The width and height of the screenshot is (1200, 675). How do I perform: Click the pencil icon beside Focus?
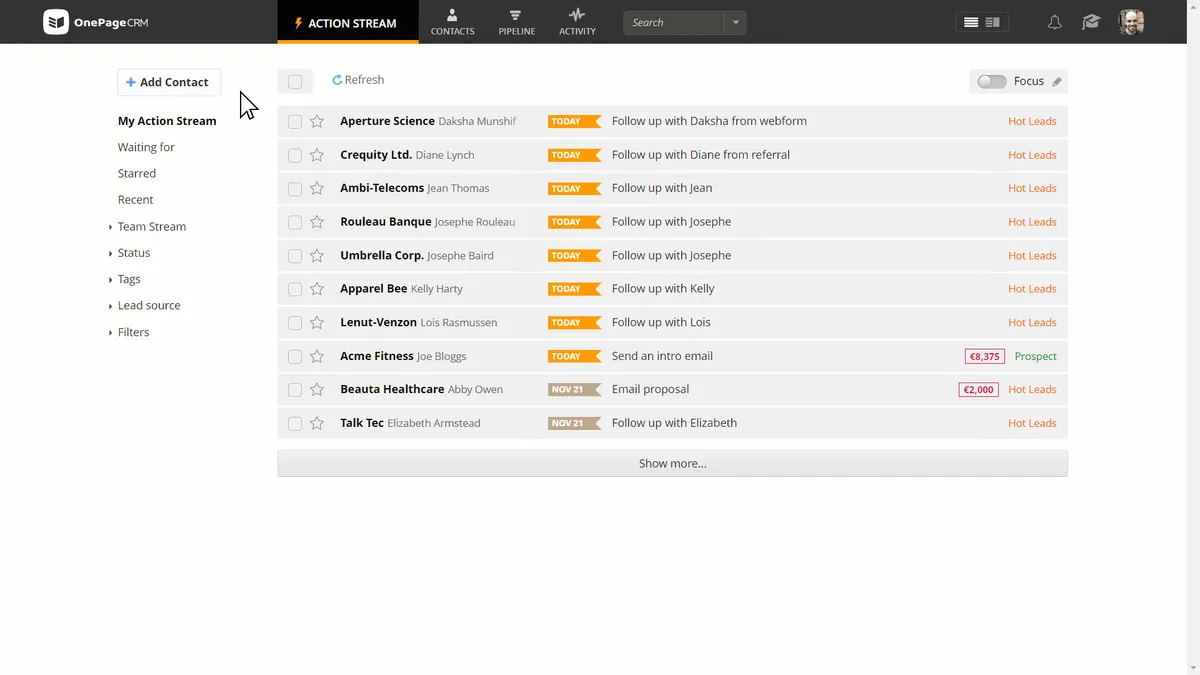tap(1057, 82)
